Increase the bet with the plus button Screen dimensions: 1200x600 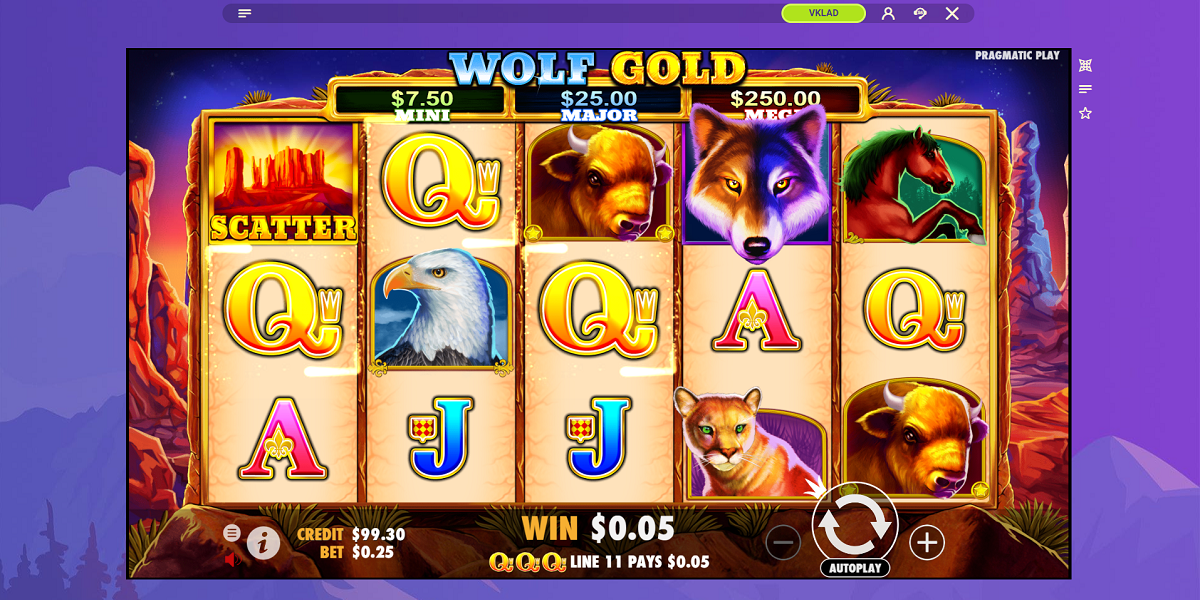[927, 543]
